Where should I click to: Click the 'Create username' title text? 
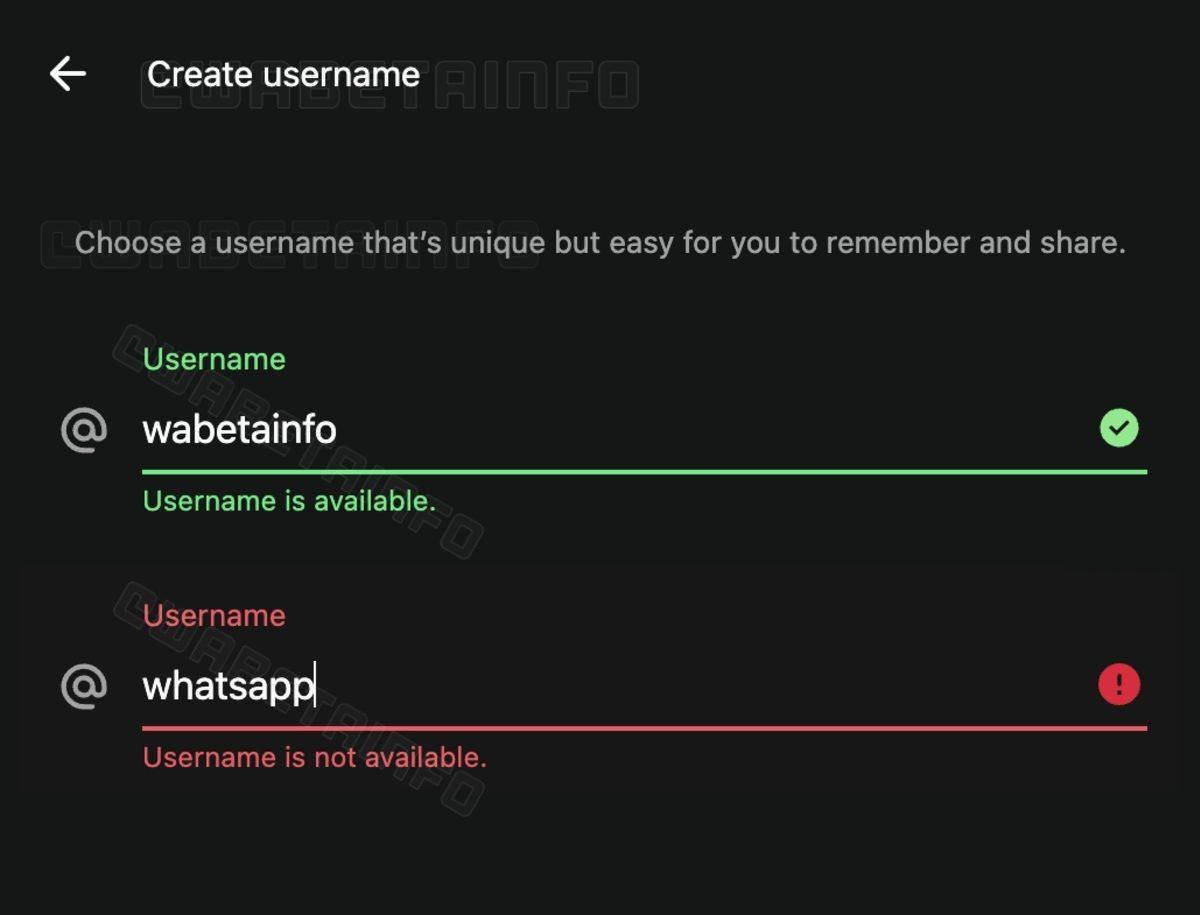[x=283, y=74]
